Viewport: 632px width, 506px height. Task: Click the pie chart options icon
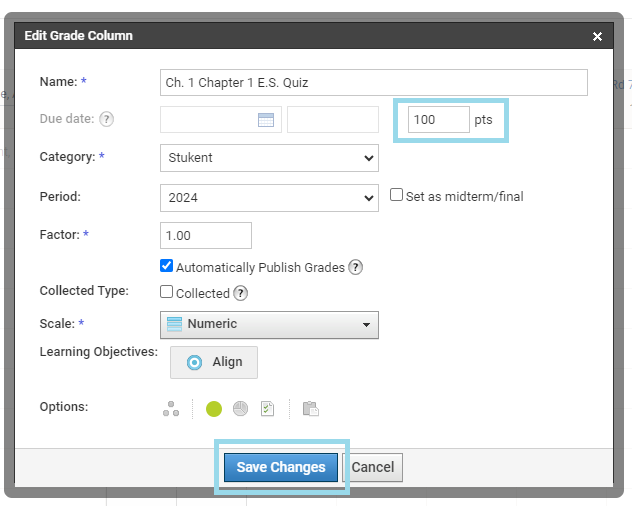click(241, 408)
